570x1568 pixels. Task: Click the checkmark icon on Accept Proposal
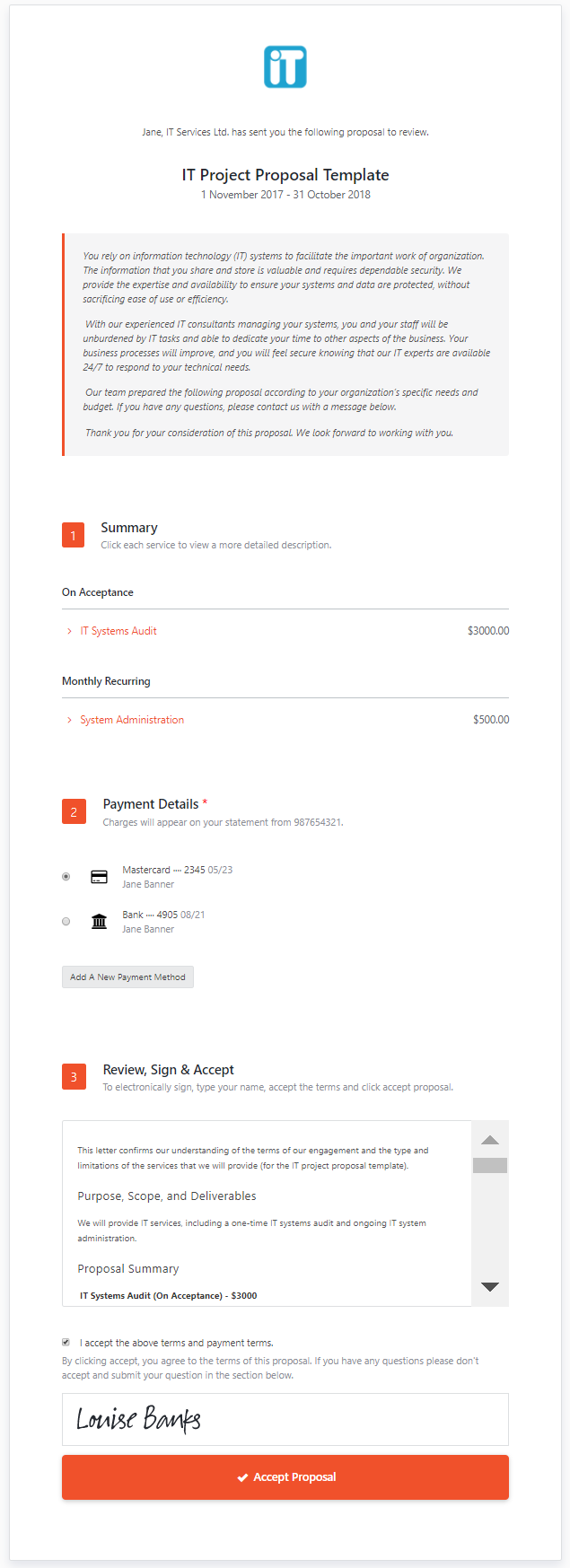(242, 1477)
